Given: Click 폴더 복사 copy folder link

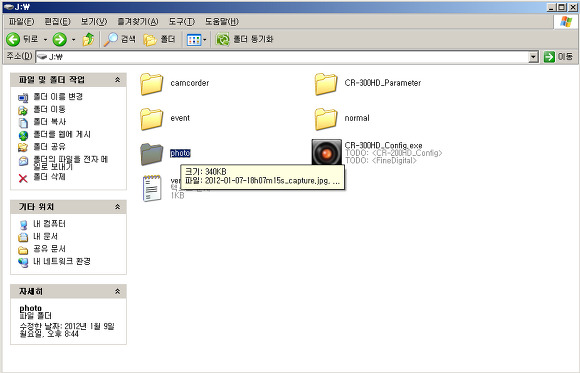Looking at the screenshot, I should tap(50, 122).
